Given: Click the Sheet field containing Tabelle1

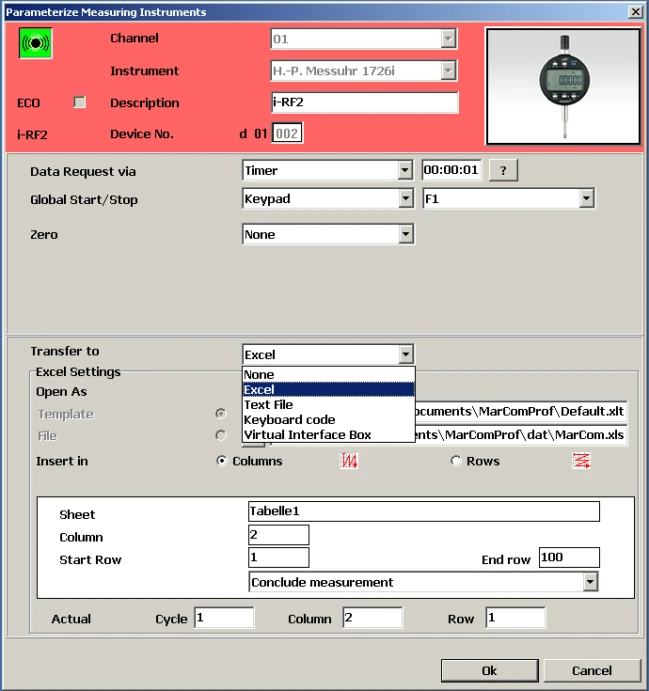Looking at the screenshot, I should [423, 511].
